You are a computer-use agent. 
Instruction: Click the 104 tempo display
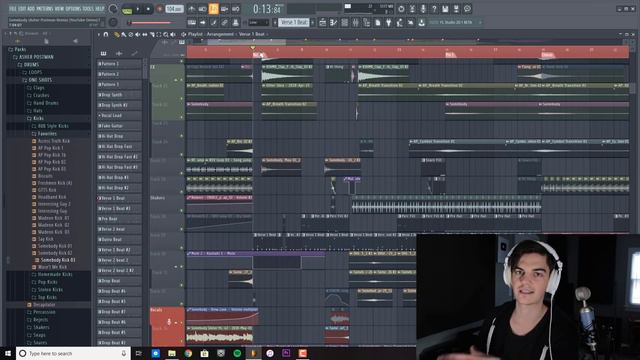tap(174, 9)
